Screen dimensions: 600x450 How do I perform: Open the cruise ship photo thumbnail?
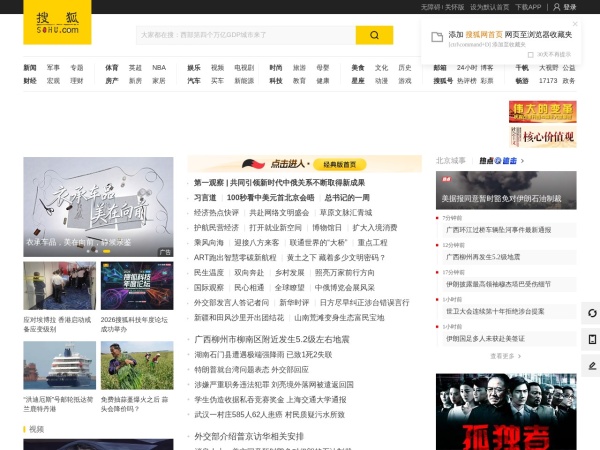pos(60,365)
